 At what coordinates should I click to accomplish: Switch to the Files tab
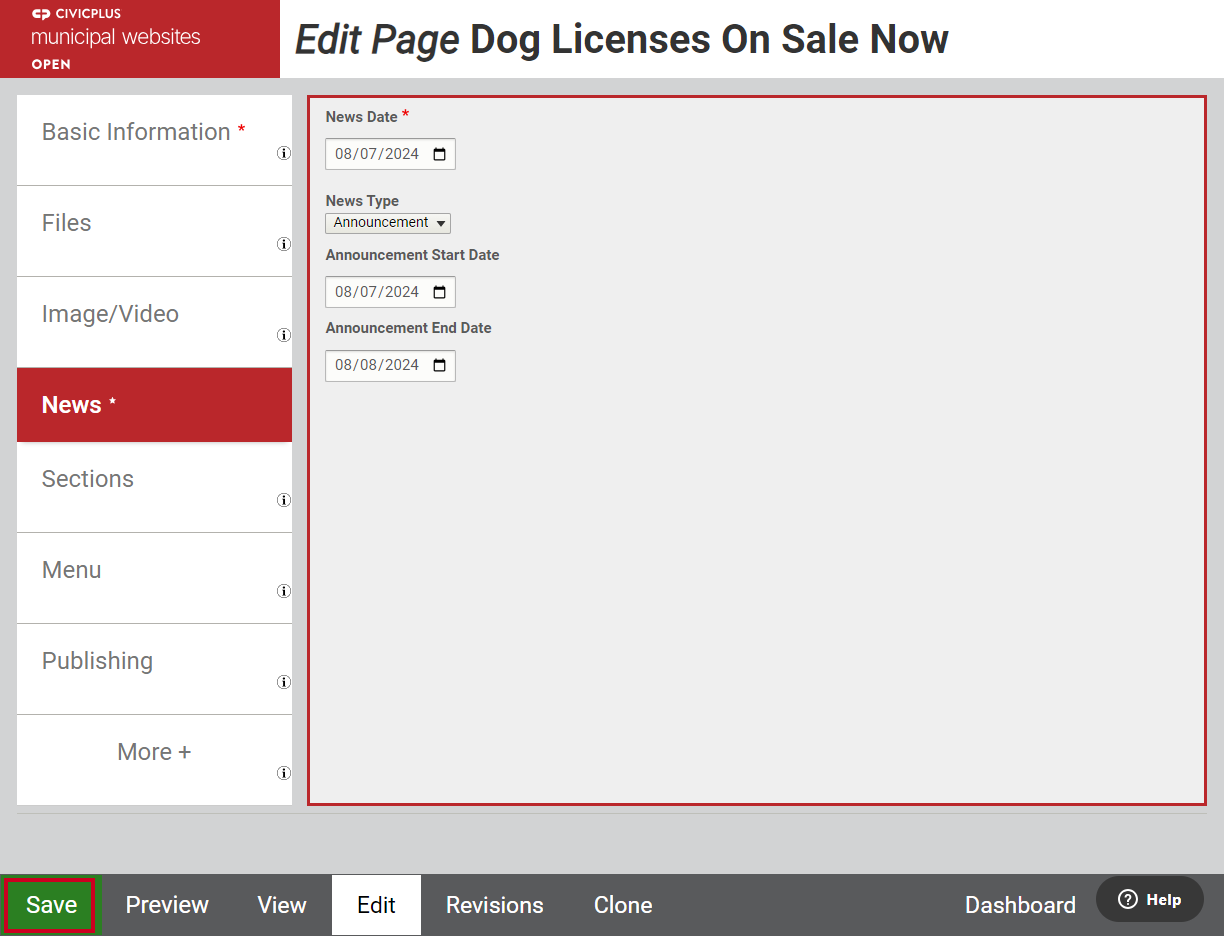(154, 231)
